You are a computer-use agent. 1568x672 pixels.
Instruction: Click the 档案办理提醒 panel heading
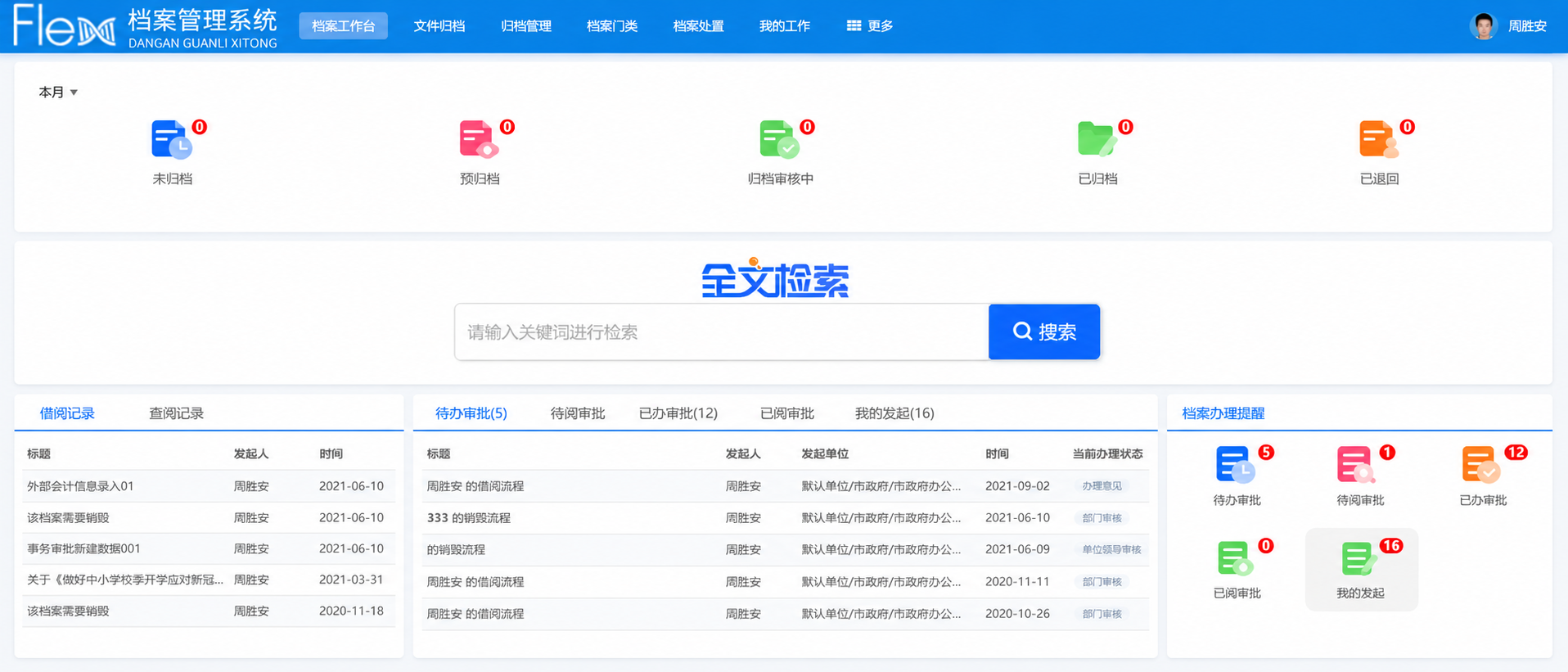tap(1223, 413)
